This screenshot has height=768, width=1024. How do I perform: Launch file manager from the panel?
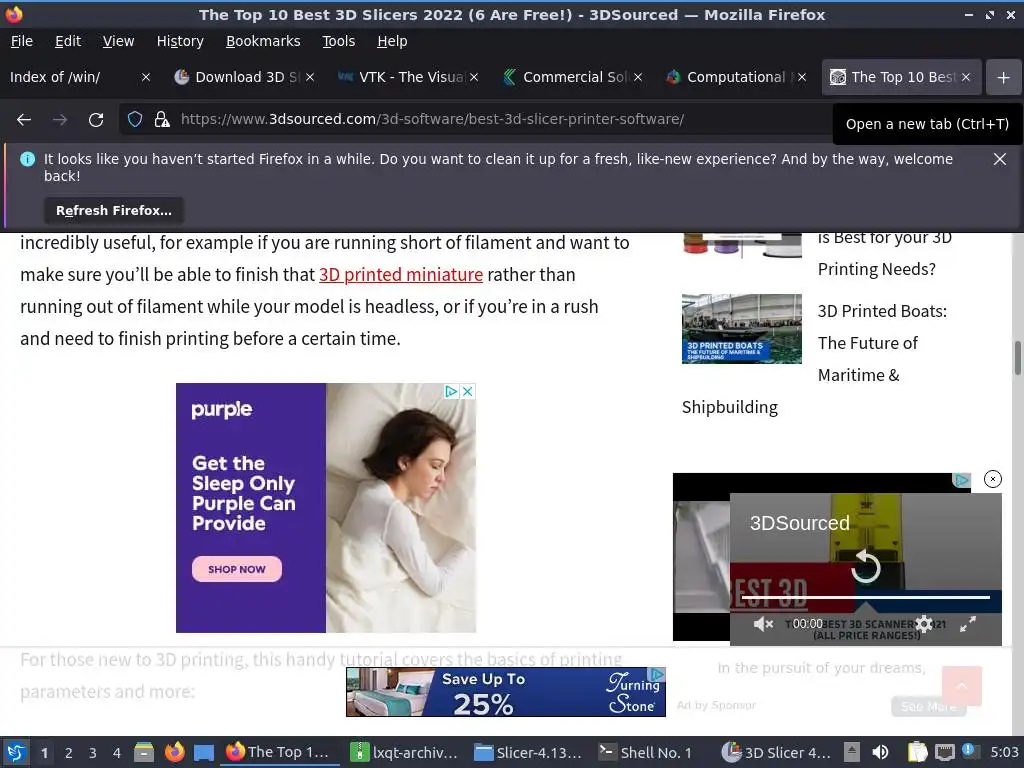tap(144, 752)
